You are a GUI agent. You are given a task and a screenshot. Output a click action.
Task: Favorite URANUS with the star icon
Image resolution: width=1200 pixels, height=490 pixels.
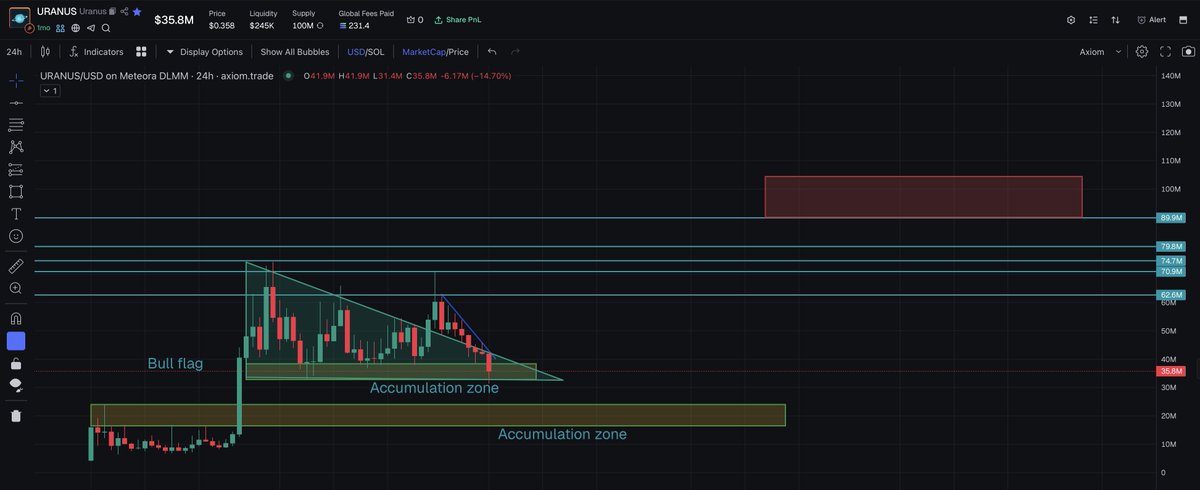coord(137,11)
